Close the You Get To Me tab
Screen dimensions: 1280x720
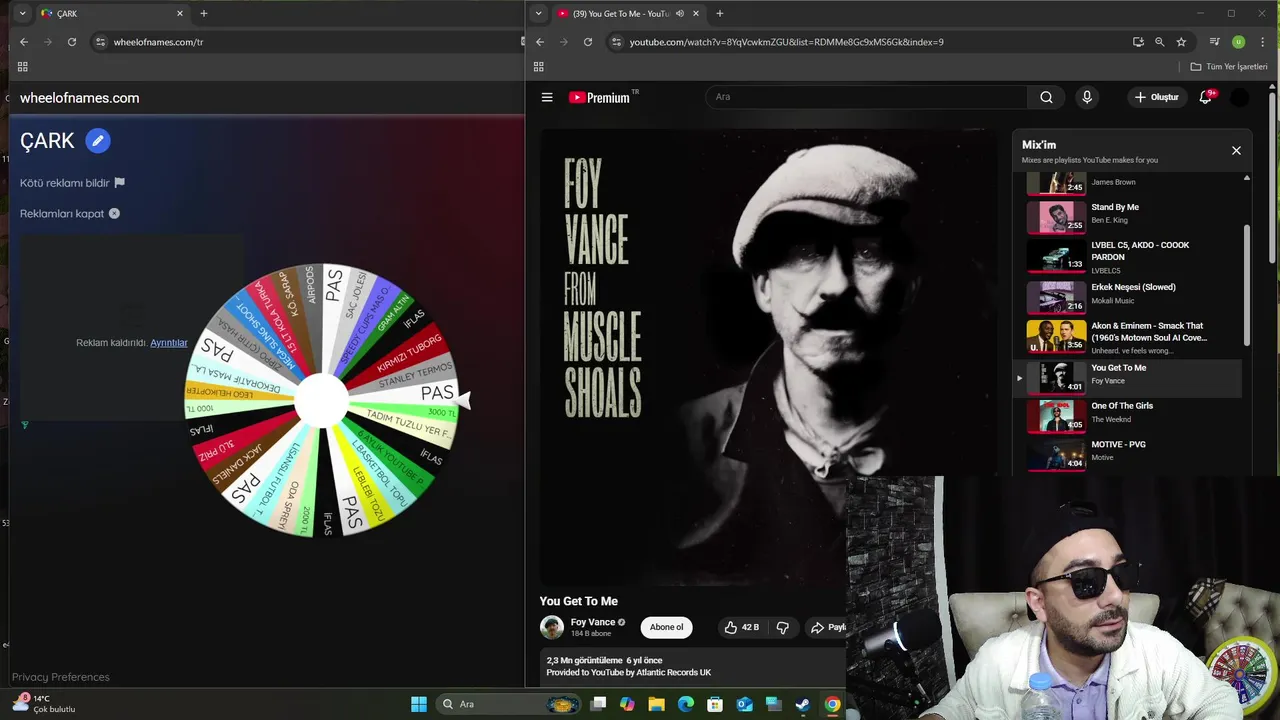(696, 13)
